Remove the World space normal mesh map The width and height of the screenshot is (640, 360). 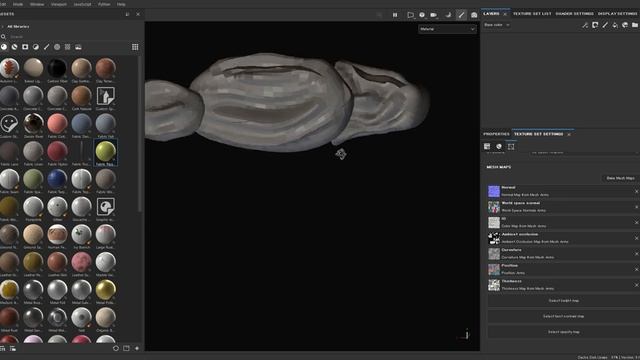tap(636, 207)
